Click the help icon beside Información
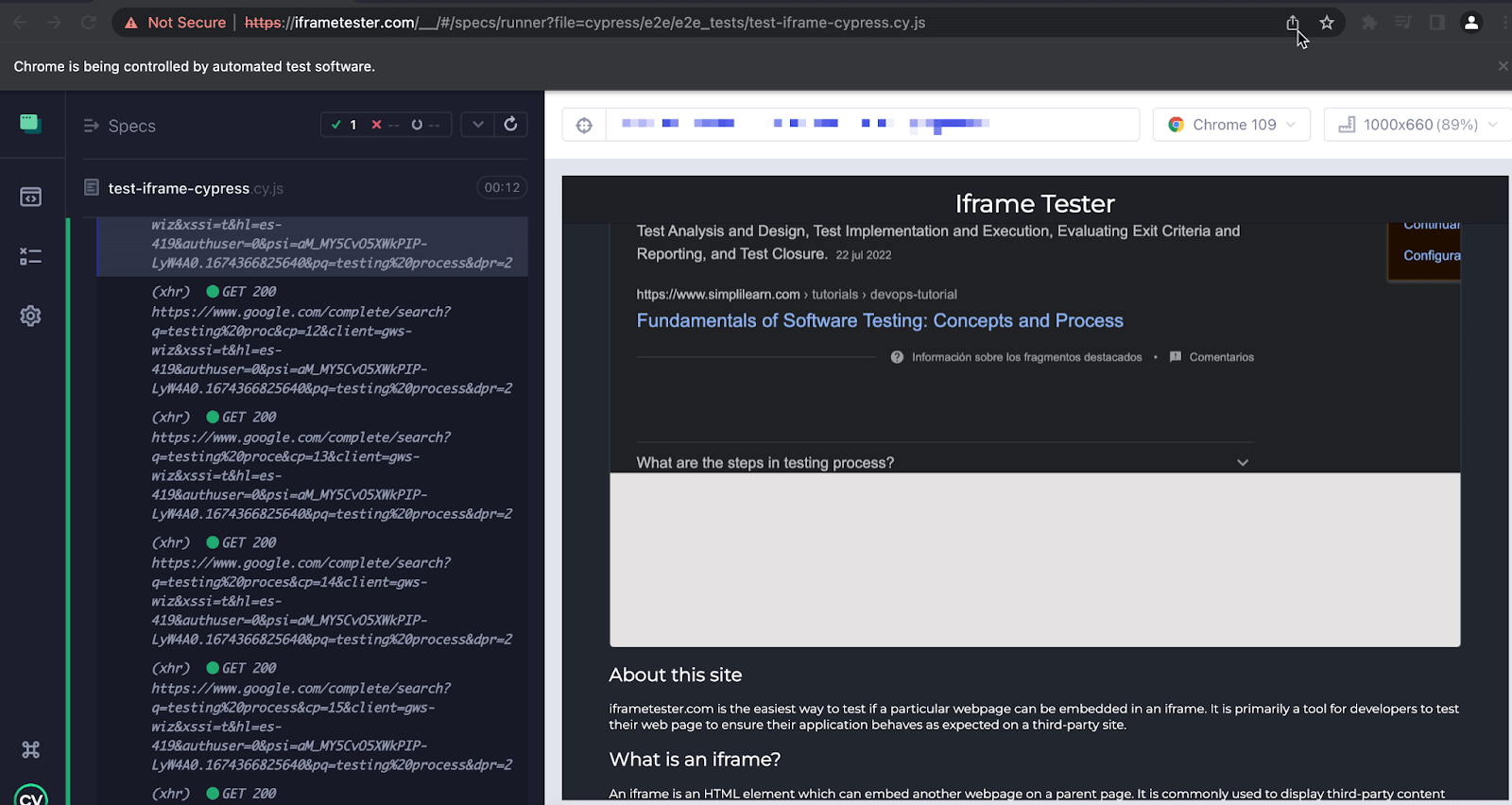 [x=897, y=357]
